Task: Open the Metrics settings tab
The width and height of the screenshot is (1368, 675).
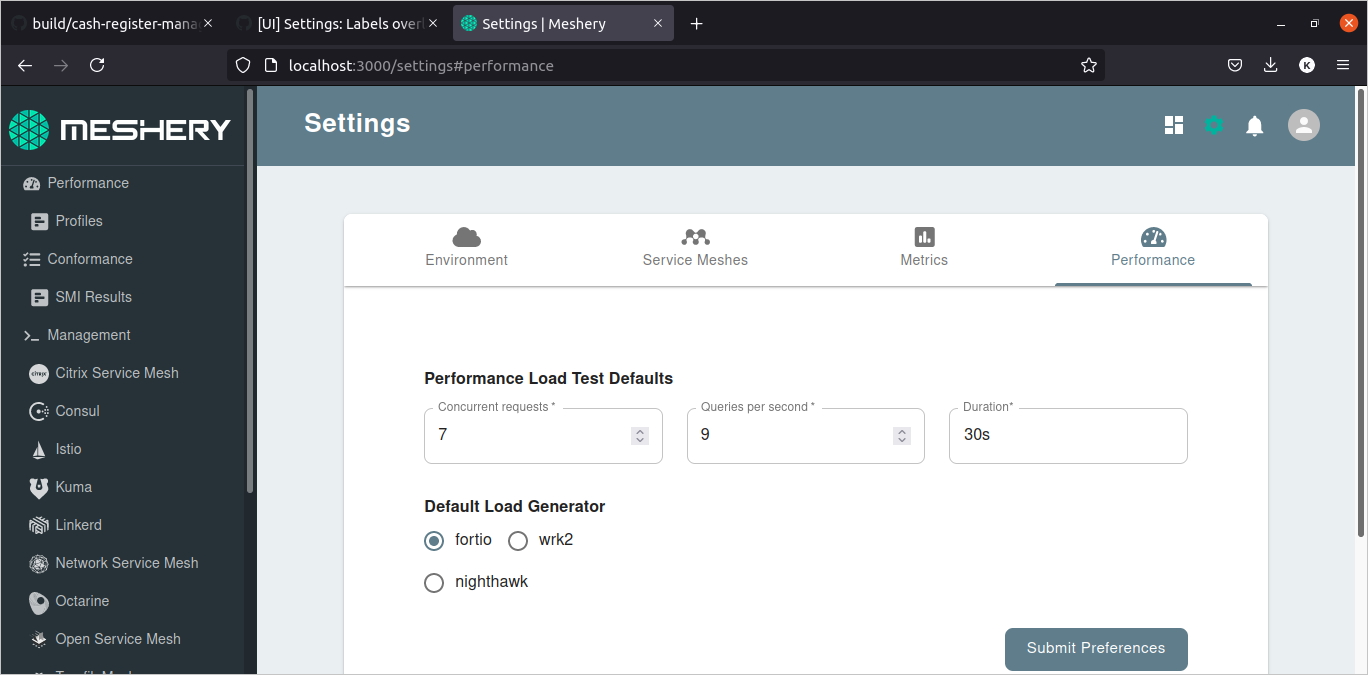Action: point(923,248)
